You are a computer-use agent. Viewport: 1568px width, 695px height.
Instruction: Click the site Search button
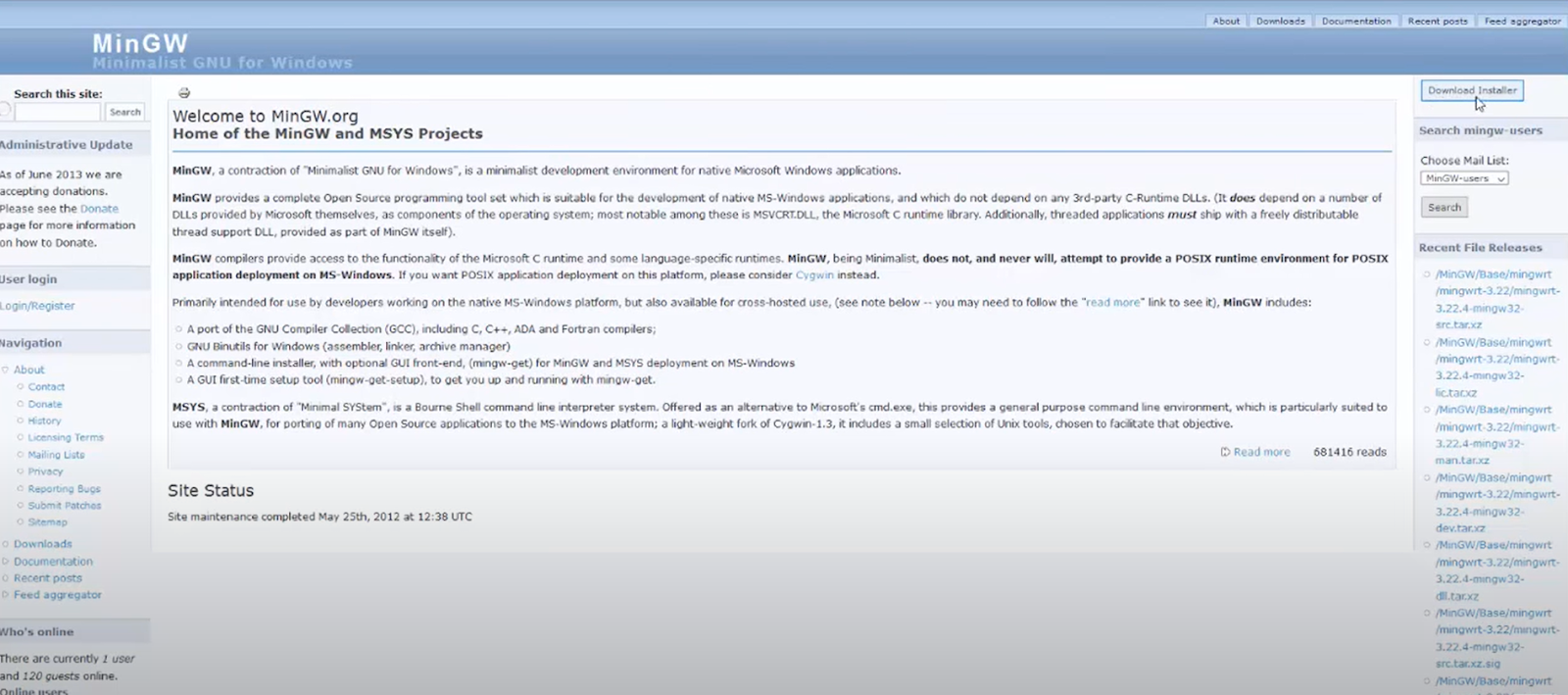(124, 112)
